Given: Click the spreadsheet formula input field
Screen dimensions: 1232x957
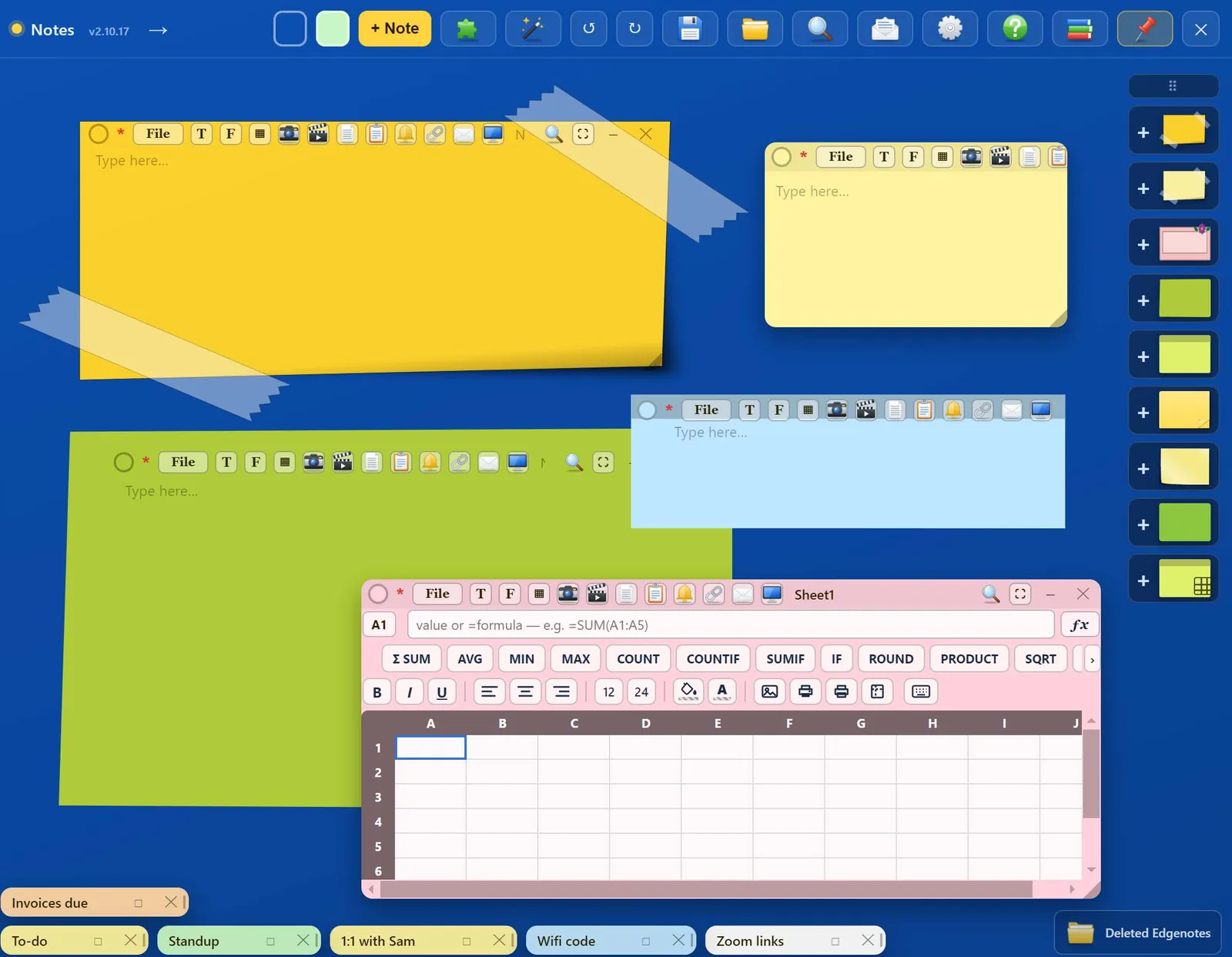Looking at the screenshot, I should click(731, 625).
